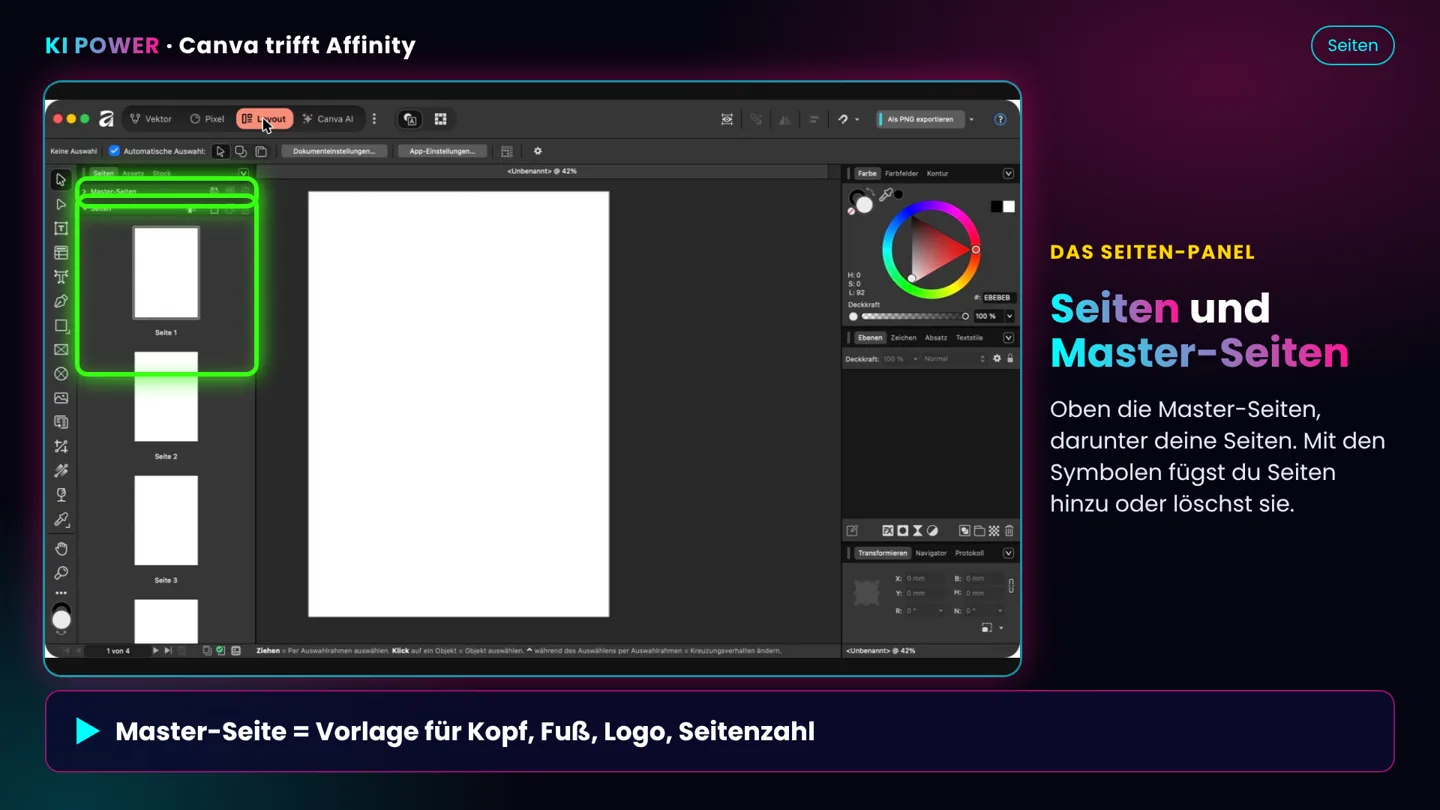
Task: Click the App-Einstellungen button
Action: click(442, 151)
